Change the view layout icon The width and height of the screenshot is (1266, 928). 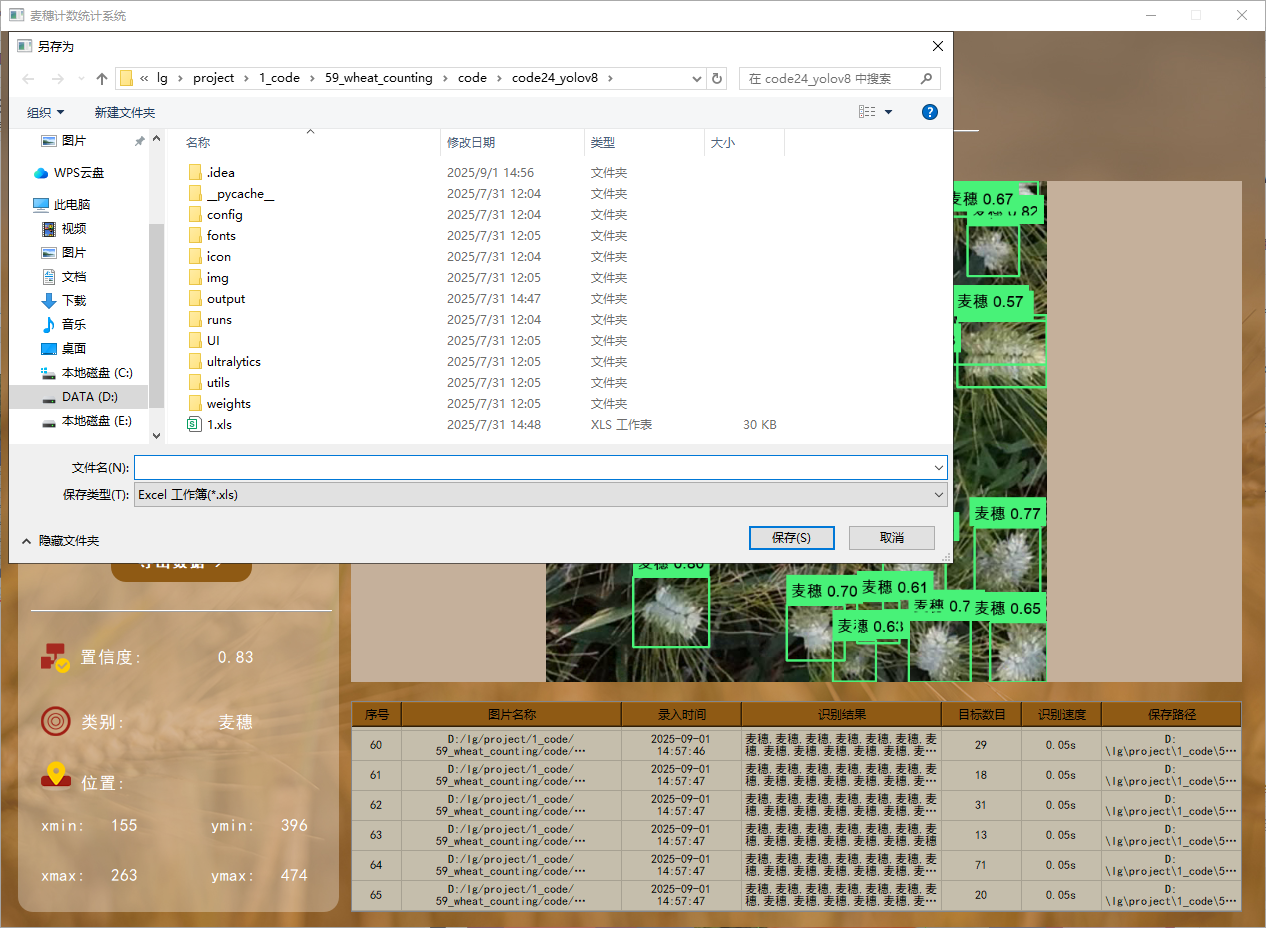(x=867, y=112)
